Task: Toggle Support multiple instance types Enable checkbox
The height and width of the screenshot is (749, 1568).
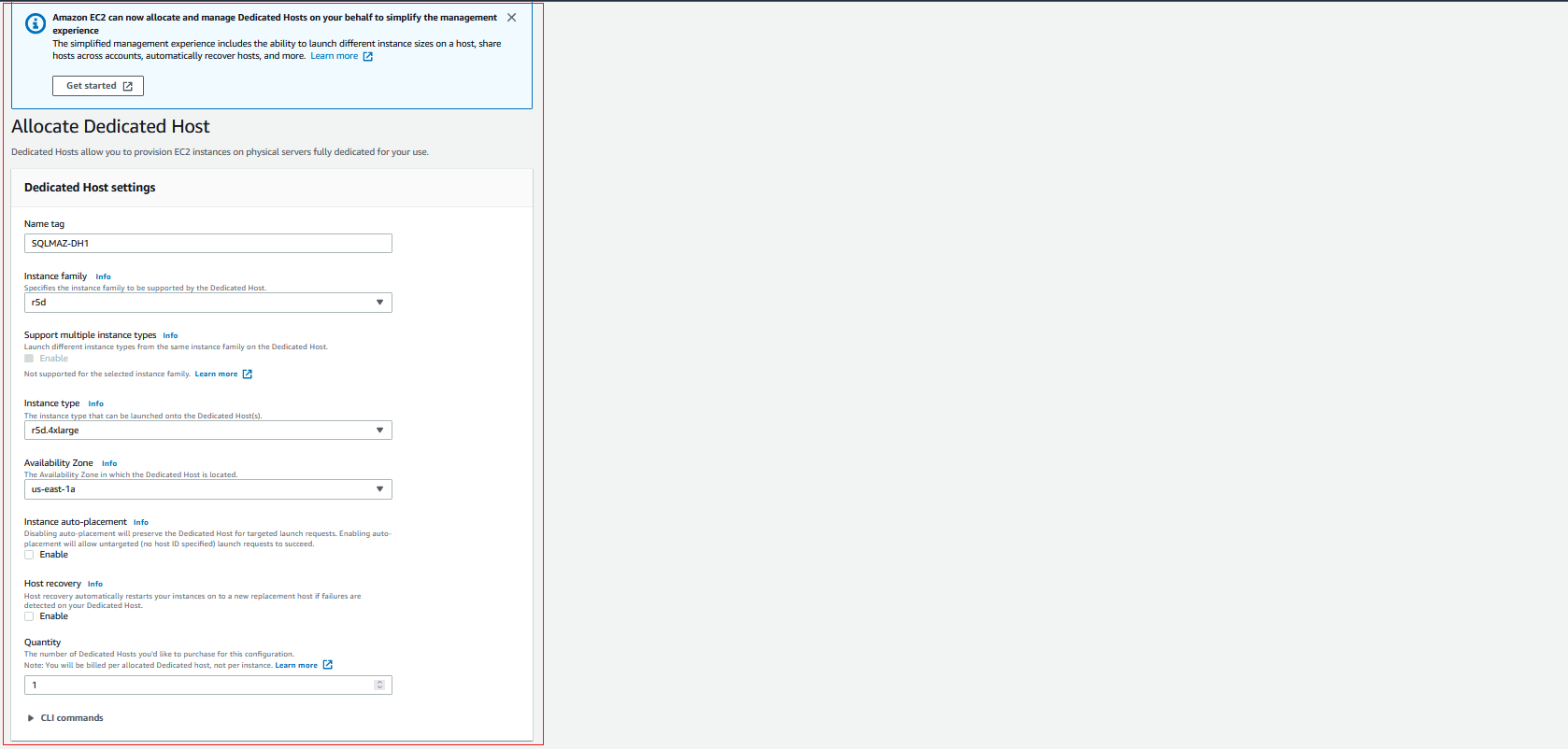Action: 29,359
